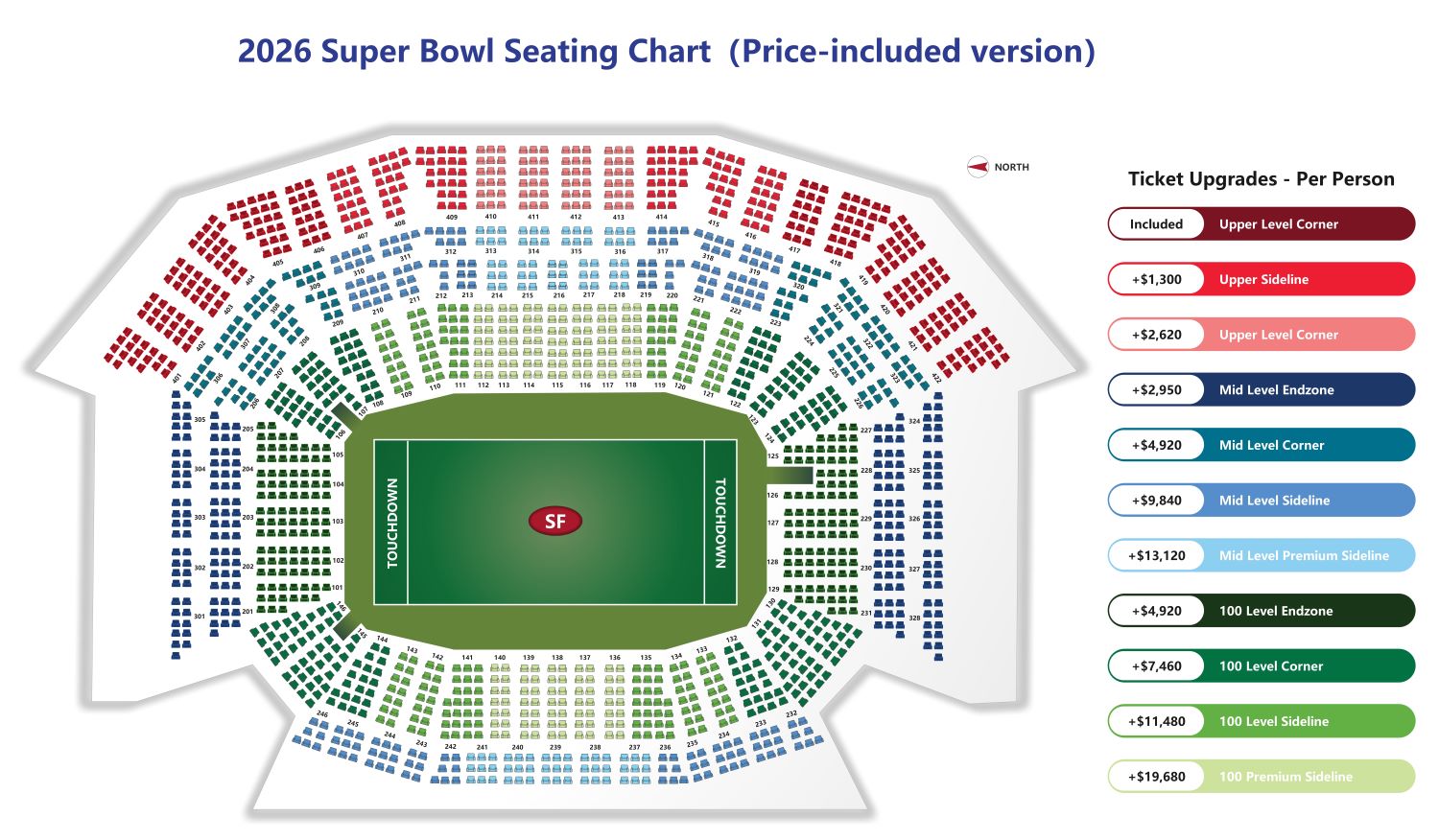Viewport: 1439px width, 840px height.
Task: Pick the +$2,620 Upper Level Corner upgrade
Action: [x=1261, y=335]
